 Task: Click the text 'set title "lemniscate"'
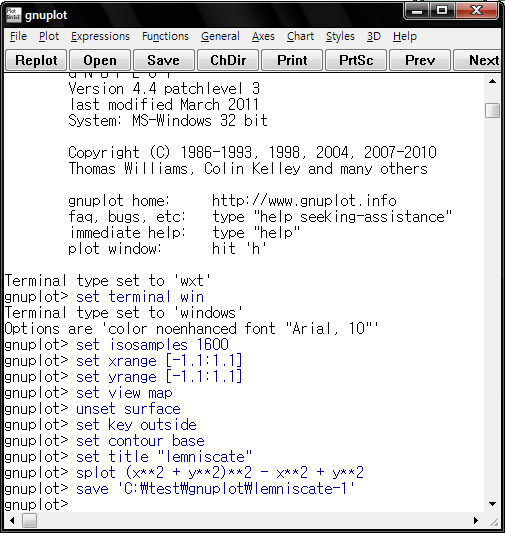(164, 457)
